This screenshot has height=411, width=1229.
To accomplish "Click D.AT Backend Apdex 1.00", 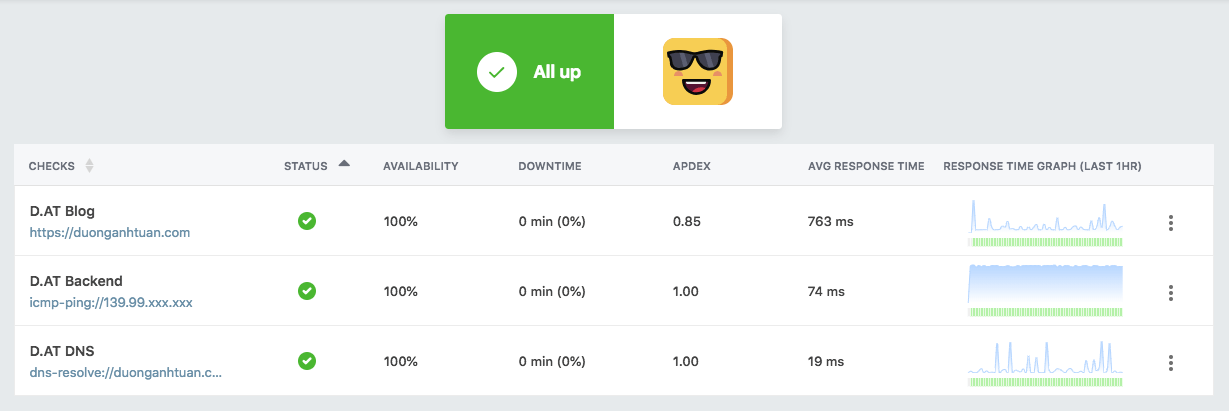I will click(x=686, y=292).
